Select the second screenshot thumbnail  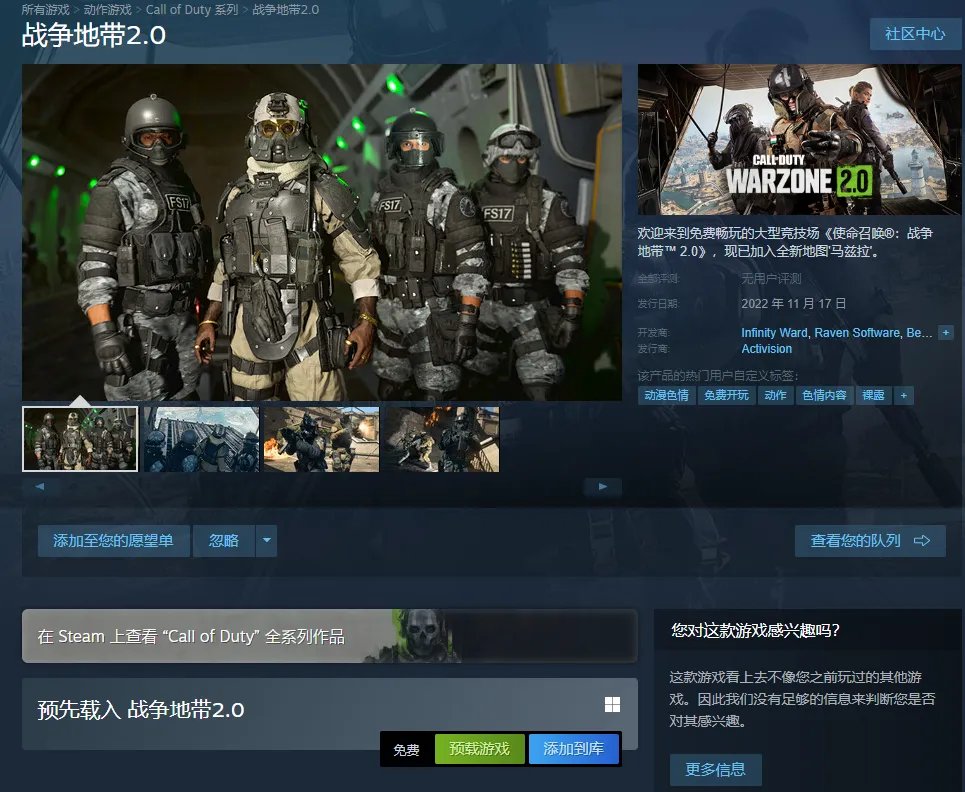200,439
